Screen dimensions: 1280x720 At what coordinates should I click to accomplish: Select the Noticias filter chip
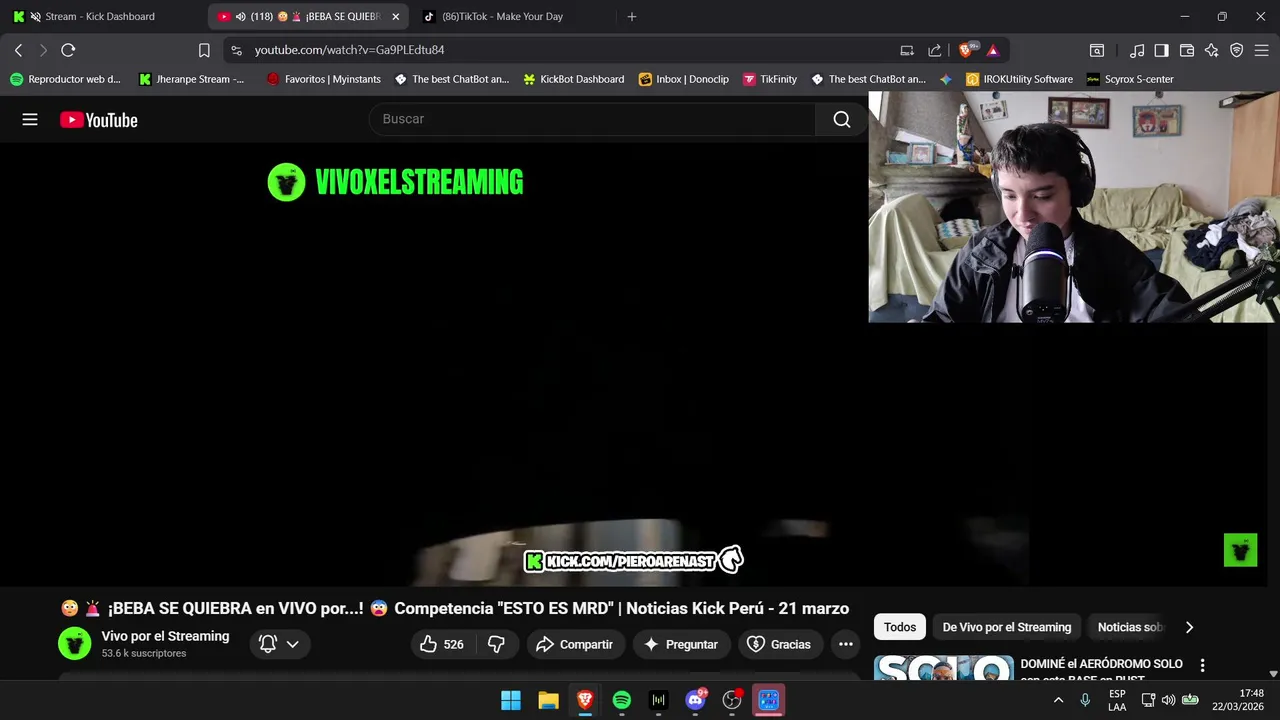pyautogui.click(x=1130, y=627)
